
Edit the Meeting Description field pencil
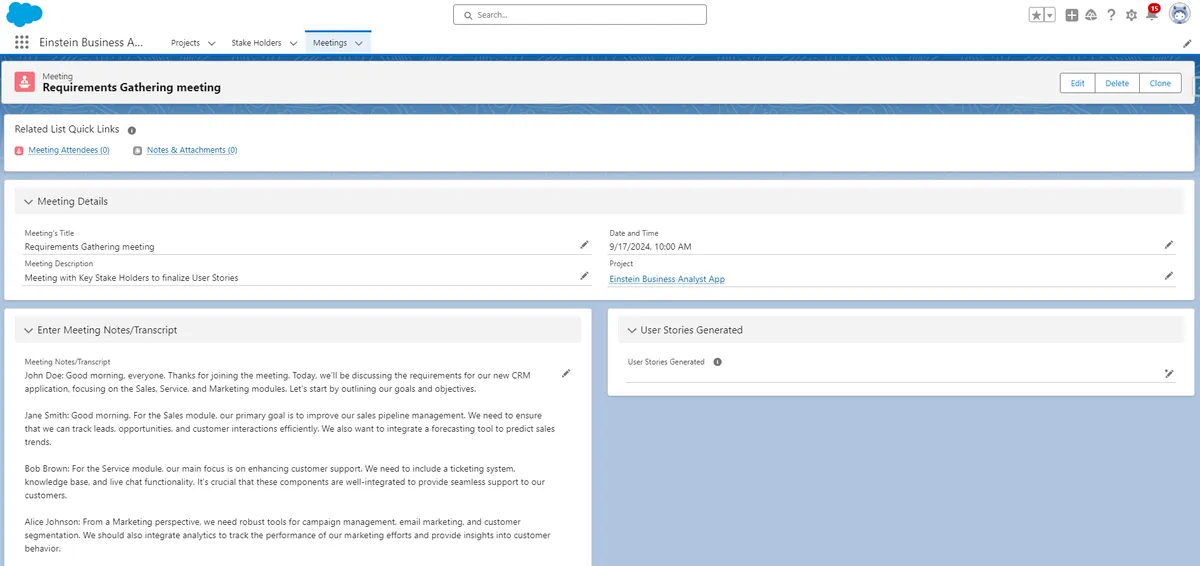tap(585, 275)
